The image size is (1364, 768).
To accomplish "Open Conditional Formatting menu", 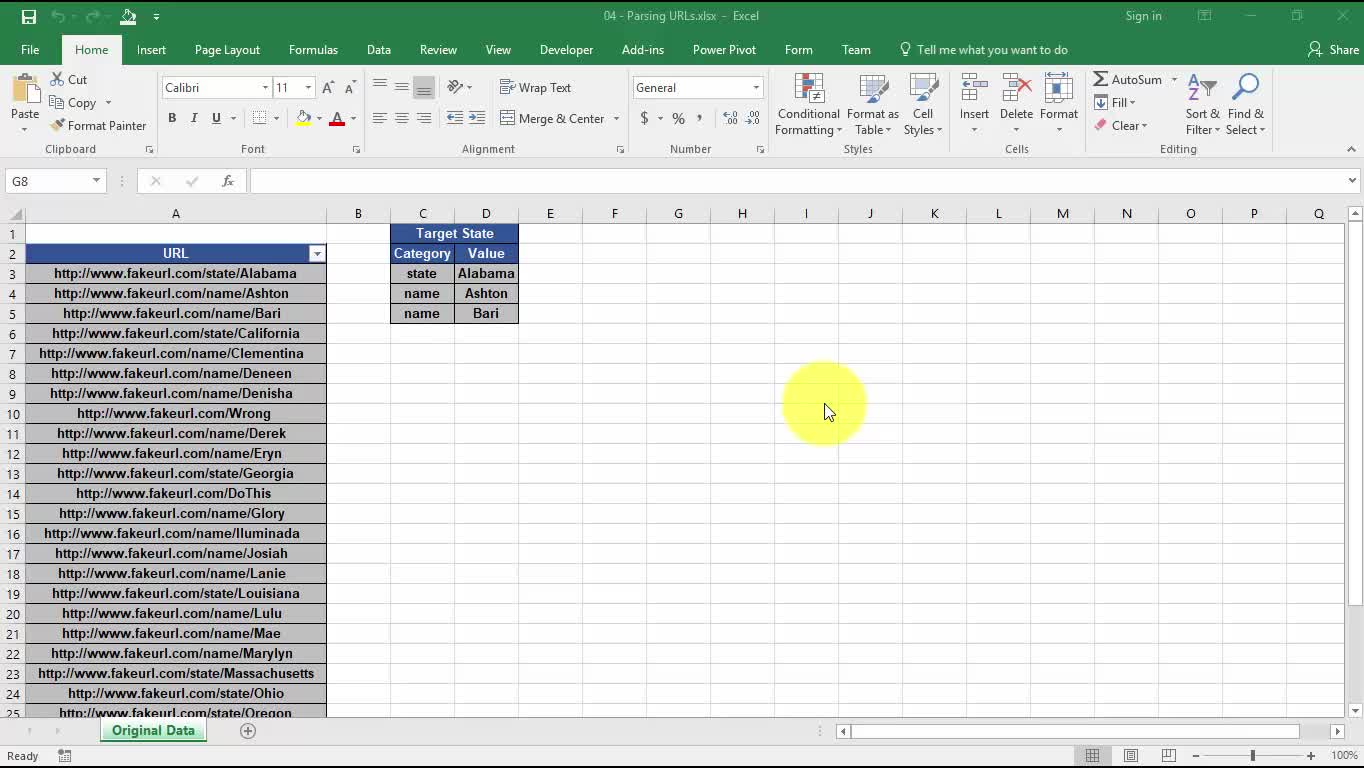I will [808, 105].
